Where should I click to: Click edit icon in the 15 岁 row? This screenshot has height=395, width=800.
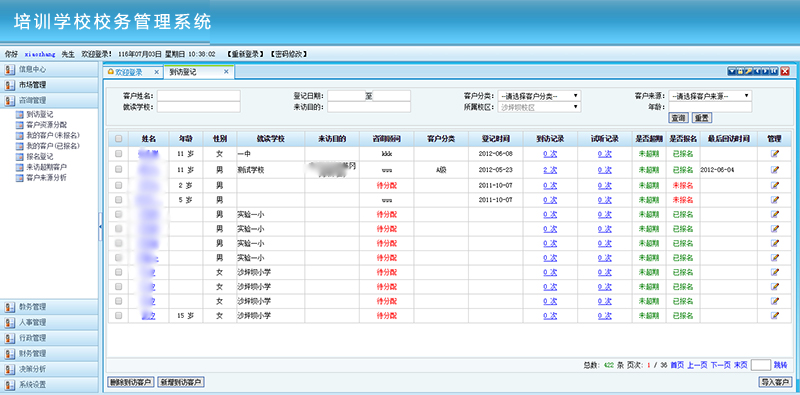(775, 315)
